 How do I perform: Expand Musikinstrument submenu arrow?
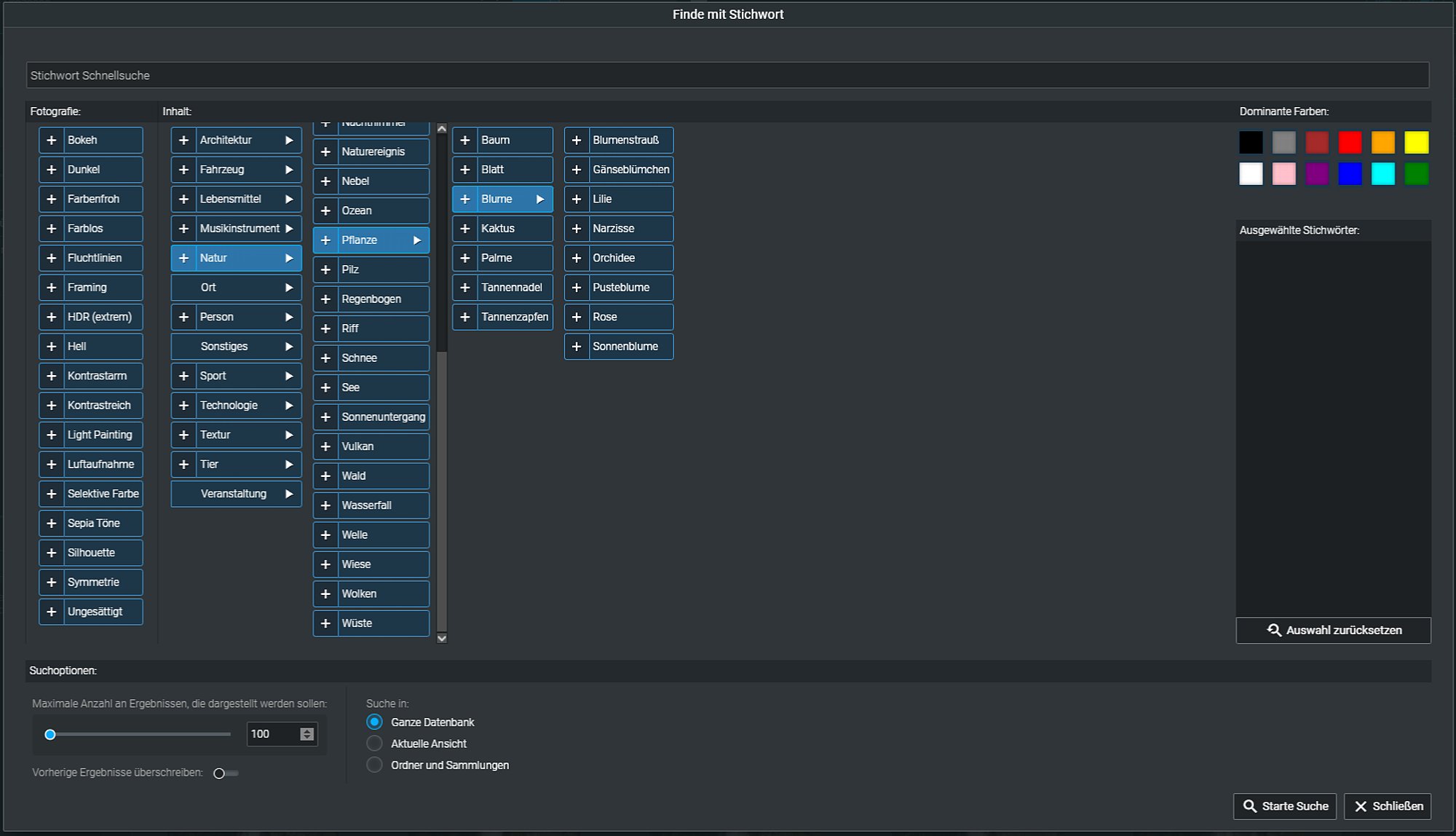point(289,229)
